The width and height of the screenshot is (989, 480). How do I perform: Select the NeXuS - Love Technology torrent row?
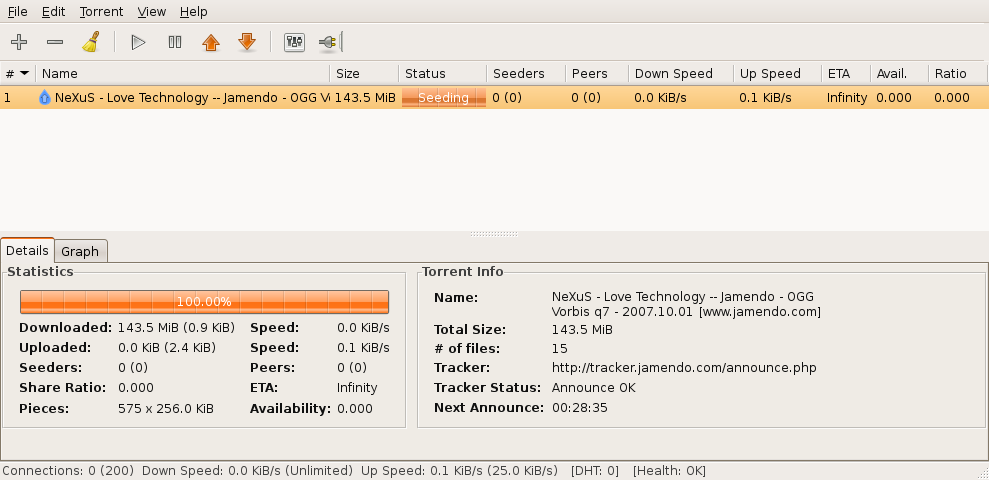tap(494, 97)
